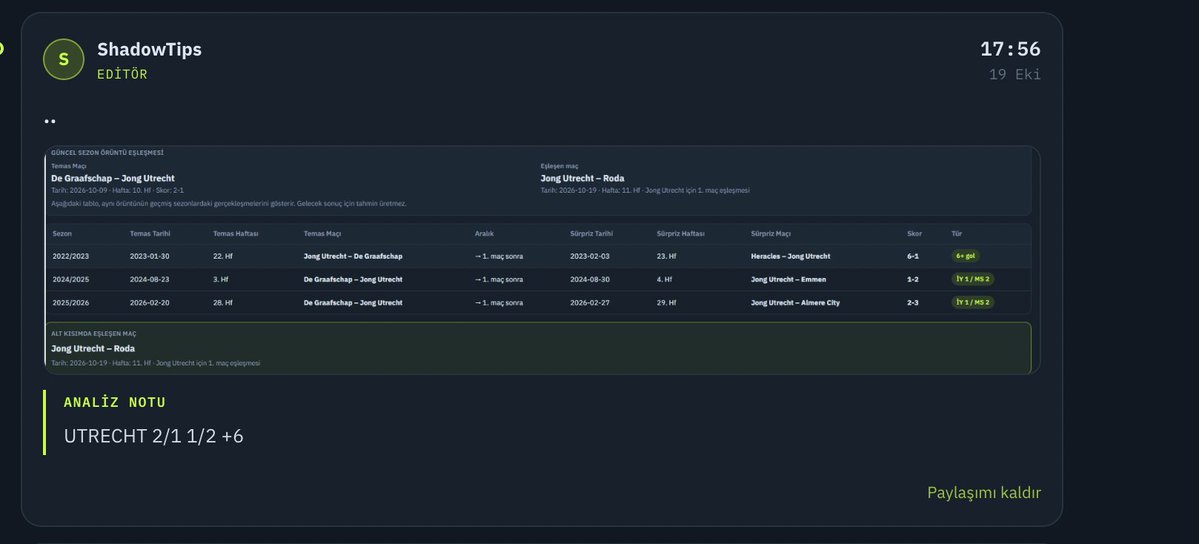Screen dimensions: 1199x544
Task: Click the ALT KISIMDA EŞLEŞEN MAÇ heading
Action: (x=93, y=334)
